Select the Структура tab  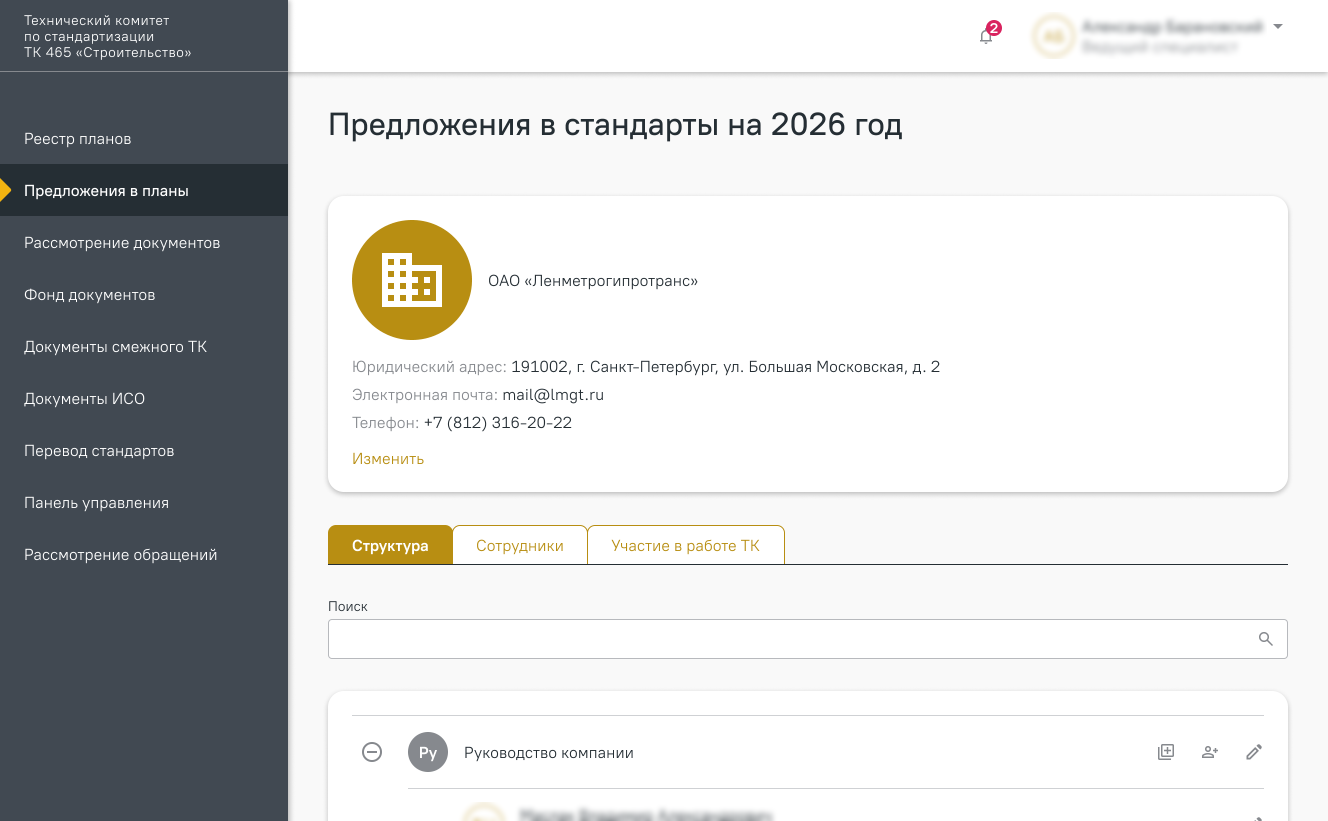pyautogui.click(x=390, y=546)
